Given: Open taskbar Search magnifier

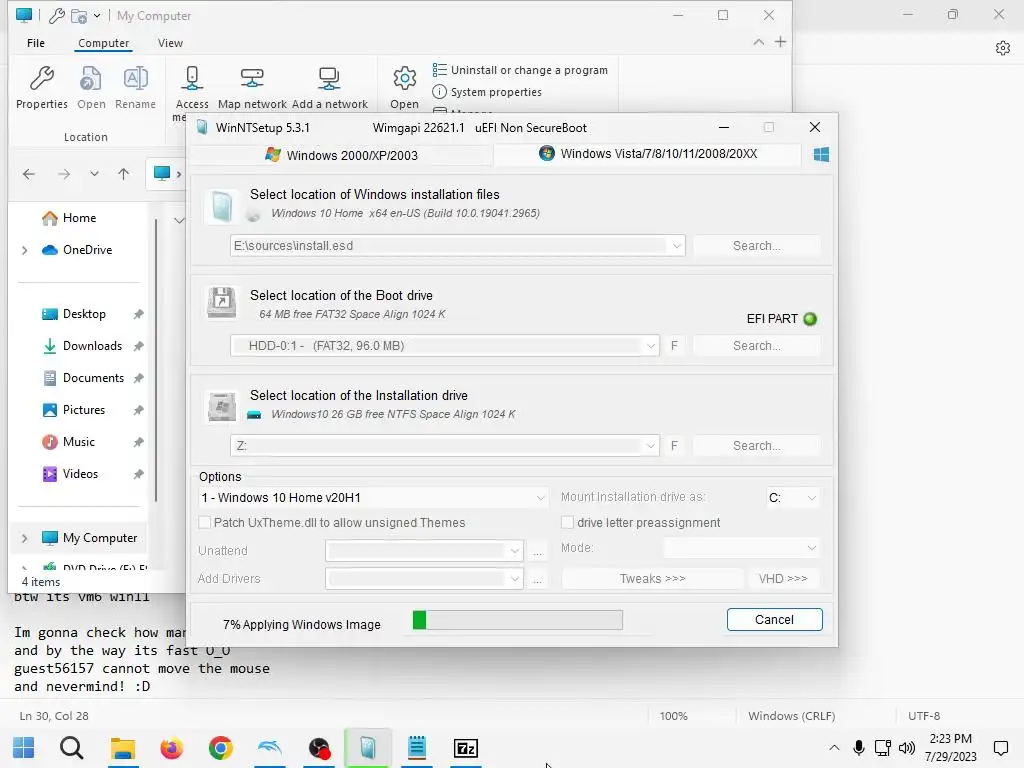Looking at the screenshot, I should pyautogui.click(x=72, y=748).
